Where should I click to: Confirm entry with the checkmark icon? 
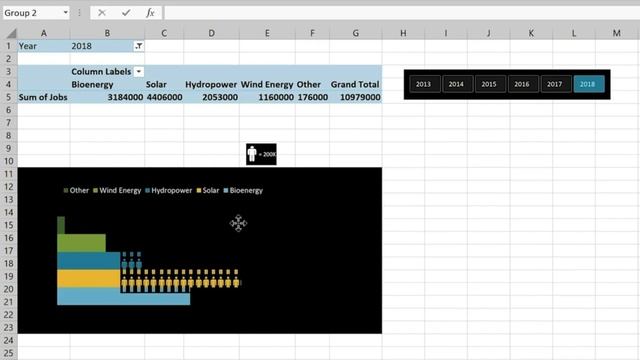click(x=126, y=13)
